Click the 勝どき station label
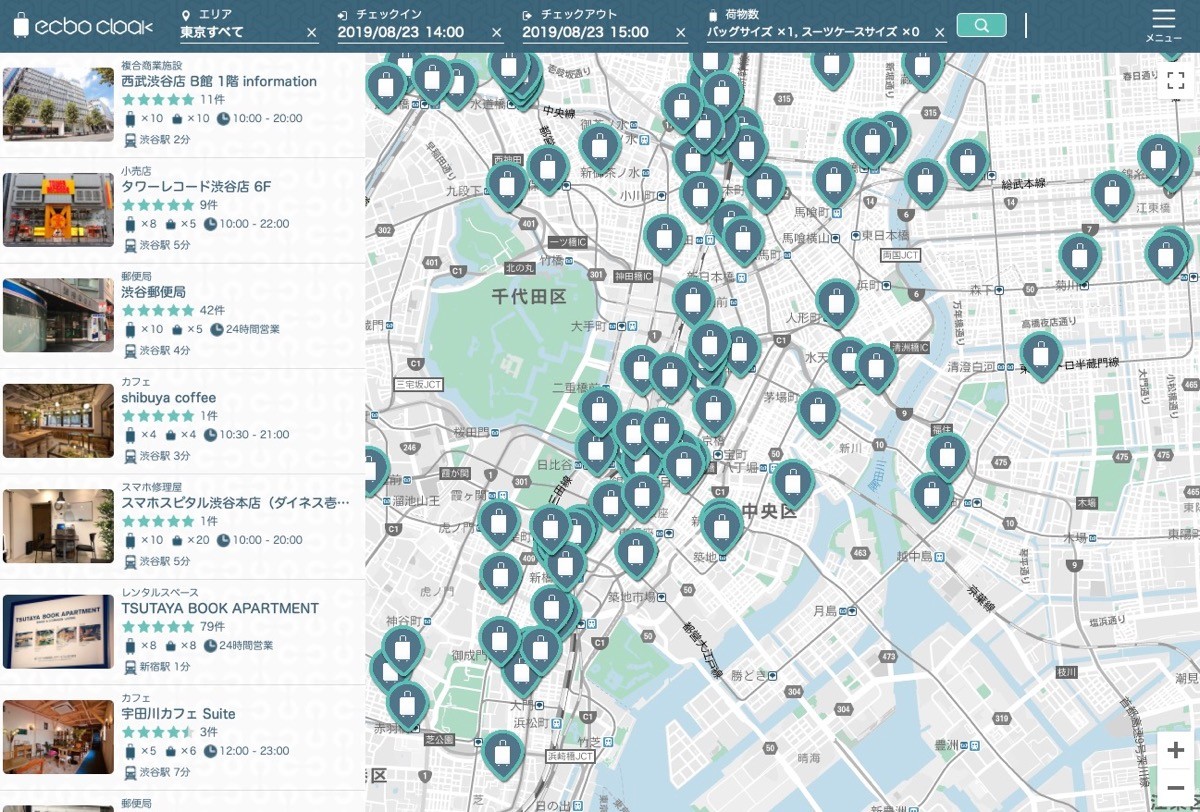 751,676
